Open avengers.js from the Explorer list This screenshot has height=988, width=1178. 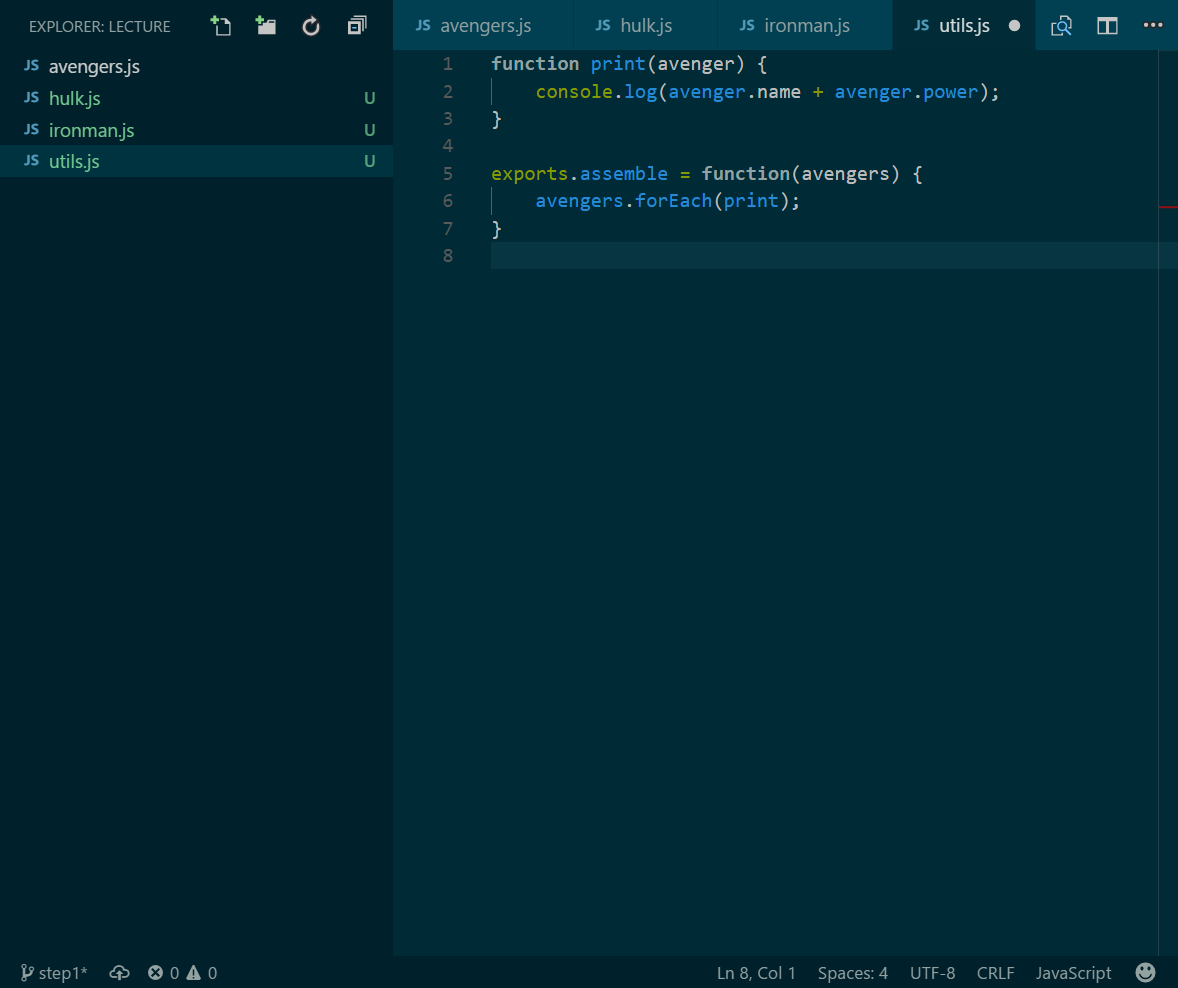(196, 66)
